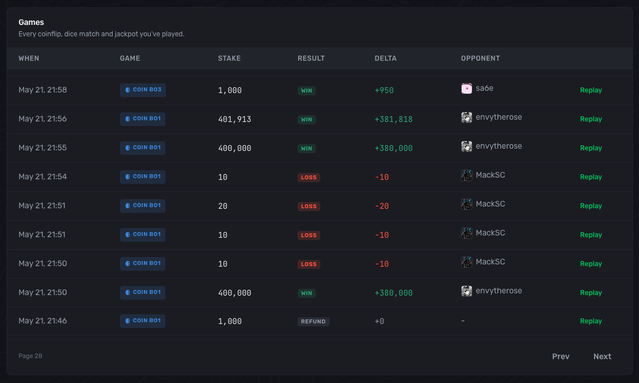Go to the previous page with Prev
The width and height of the screenshot is (639, 383).
coord(560,356)
